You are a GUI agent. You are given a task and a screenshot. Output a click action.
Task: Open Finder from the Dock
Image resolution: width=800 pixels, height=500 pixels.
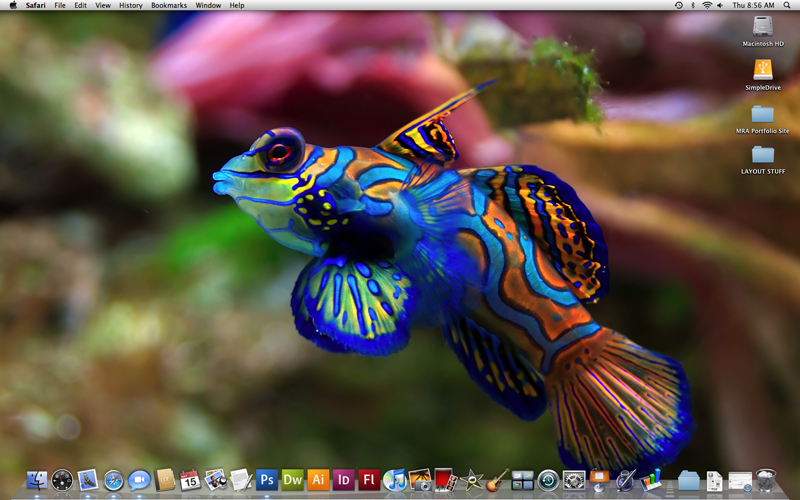click(37, 480)
